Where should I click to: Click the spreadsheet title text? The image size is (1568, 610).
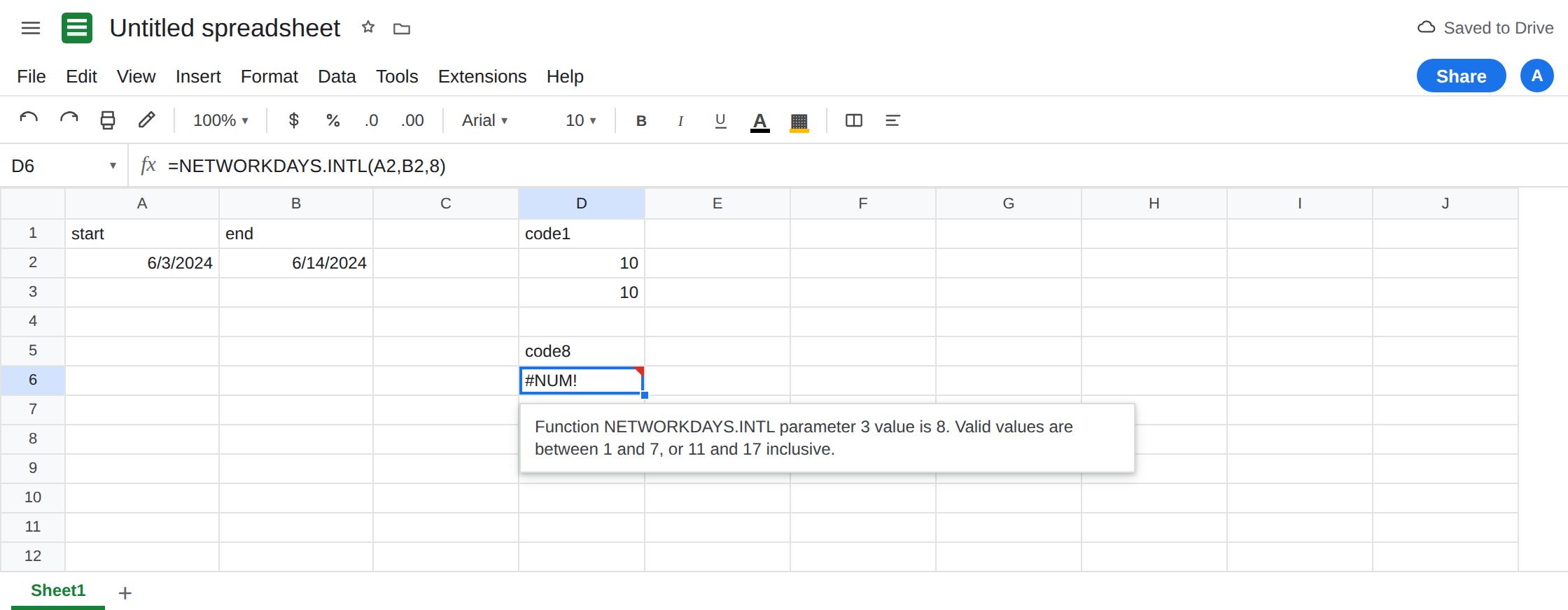pyautogui.click(x=225, y=28)
